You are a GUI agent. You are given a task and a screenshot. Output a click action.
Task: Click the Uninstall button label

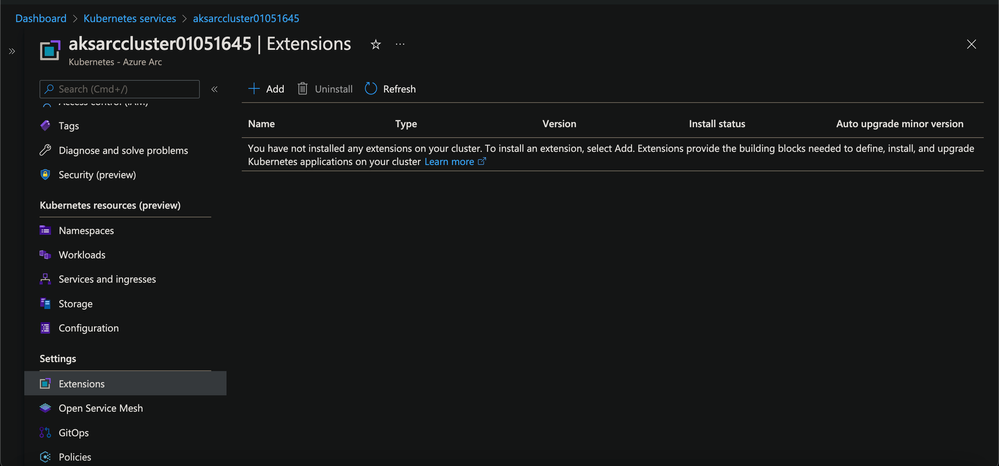point(334,89)
